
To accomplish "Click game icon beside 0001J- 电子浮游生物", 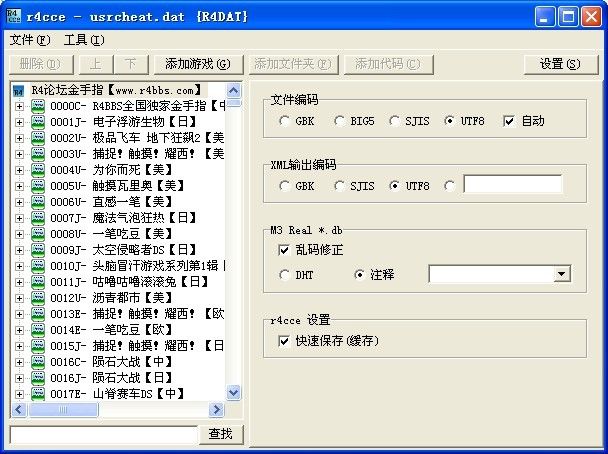I will click(38, 122).
